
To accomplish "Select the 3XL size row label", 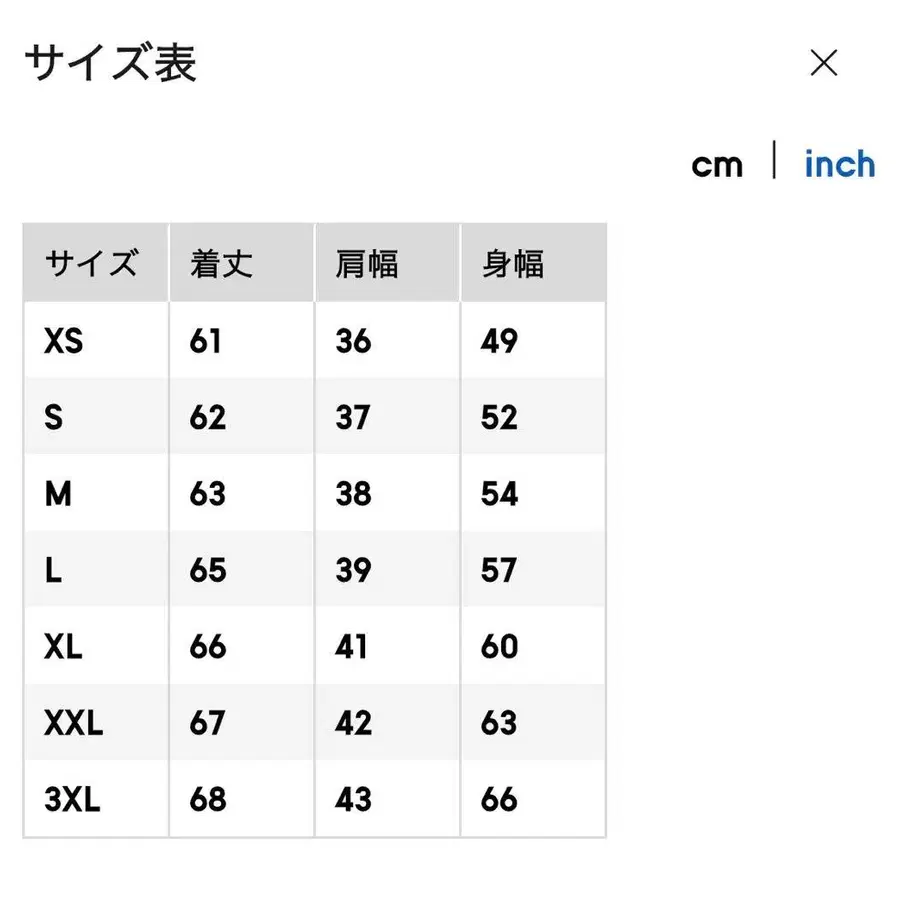I will point(71,798).
